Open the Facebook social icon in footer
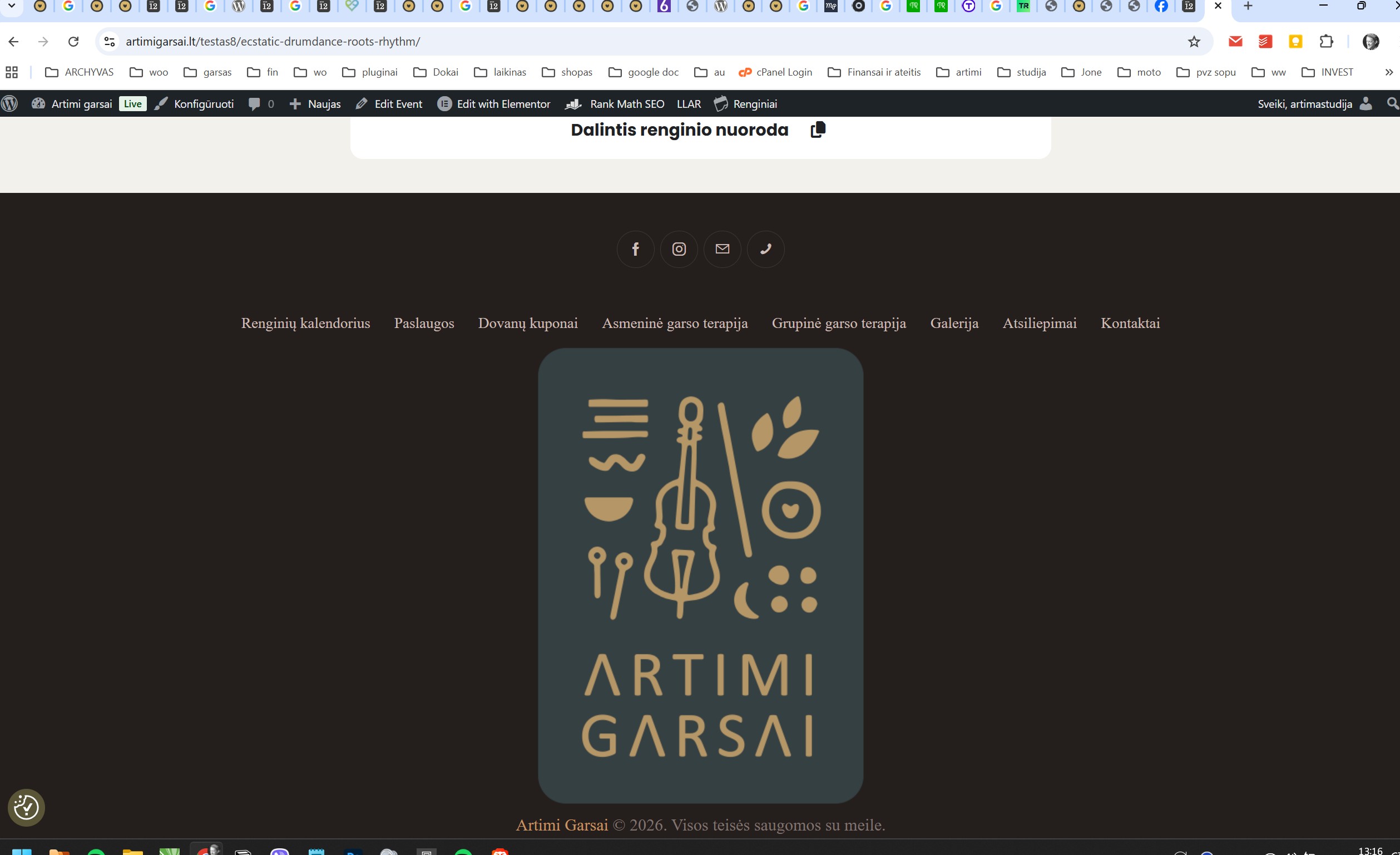 [635, 248]
